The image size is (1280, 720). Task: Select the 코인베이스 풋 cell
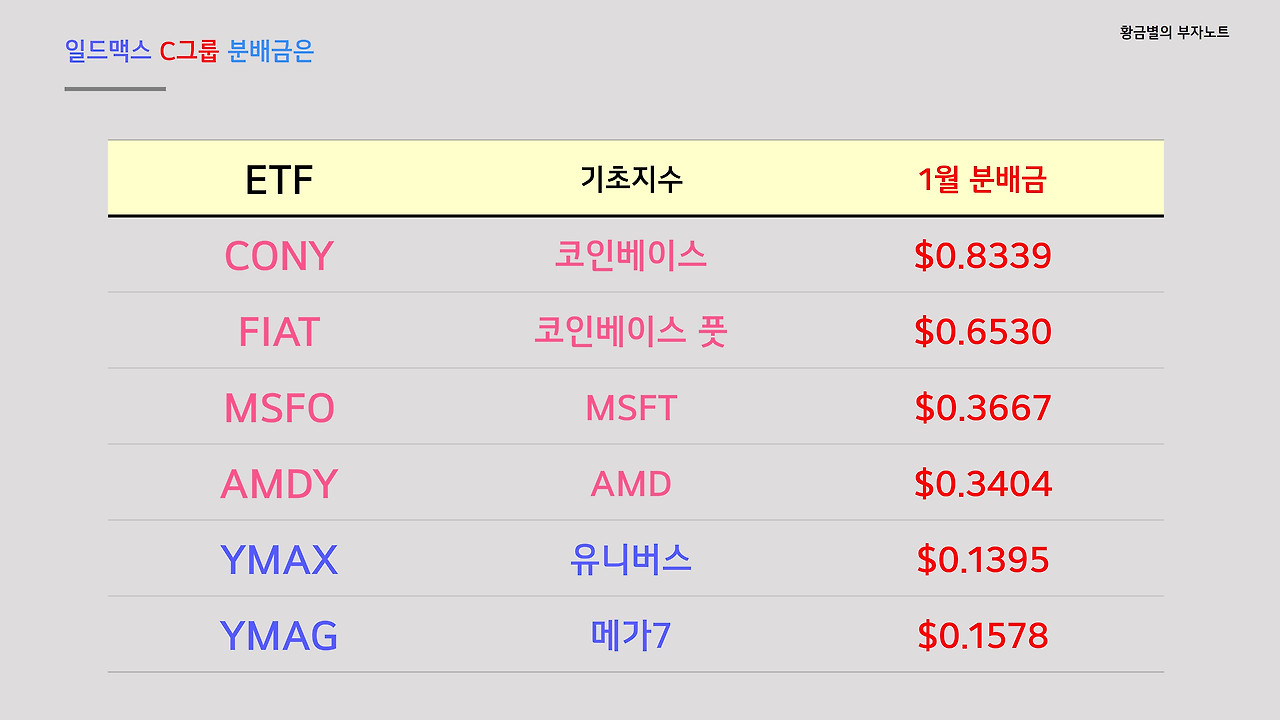(x=631, y=331)
